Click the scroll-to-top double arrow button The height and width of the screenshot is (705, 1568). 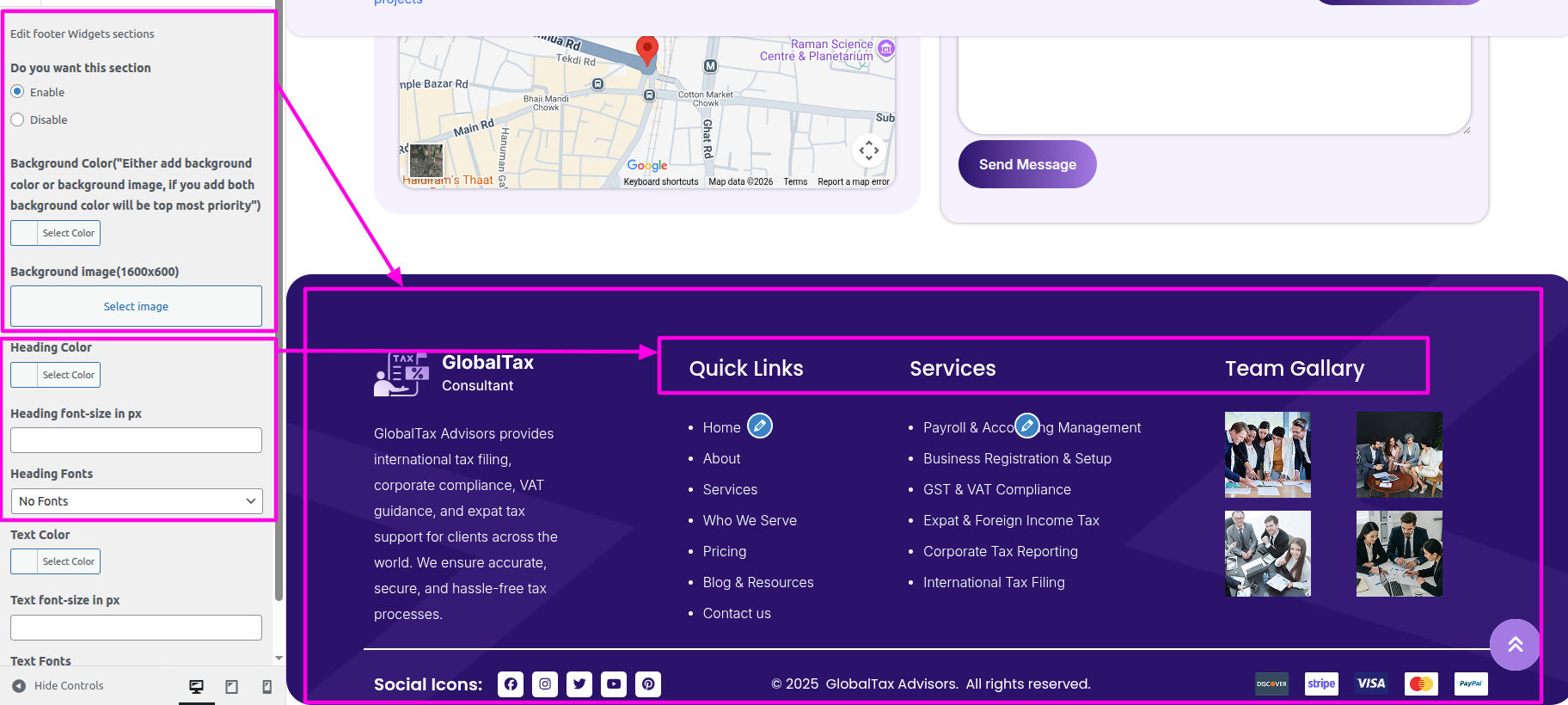pyautogui.click(x=1515, y=644)
